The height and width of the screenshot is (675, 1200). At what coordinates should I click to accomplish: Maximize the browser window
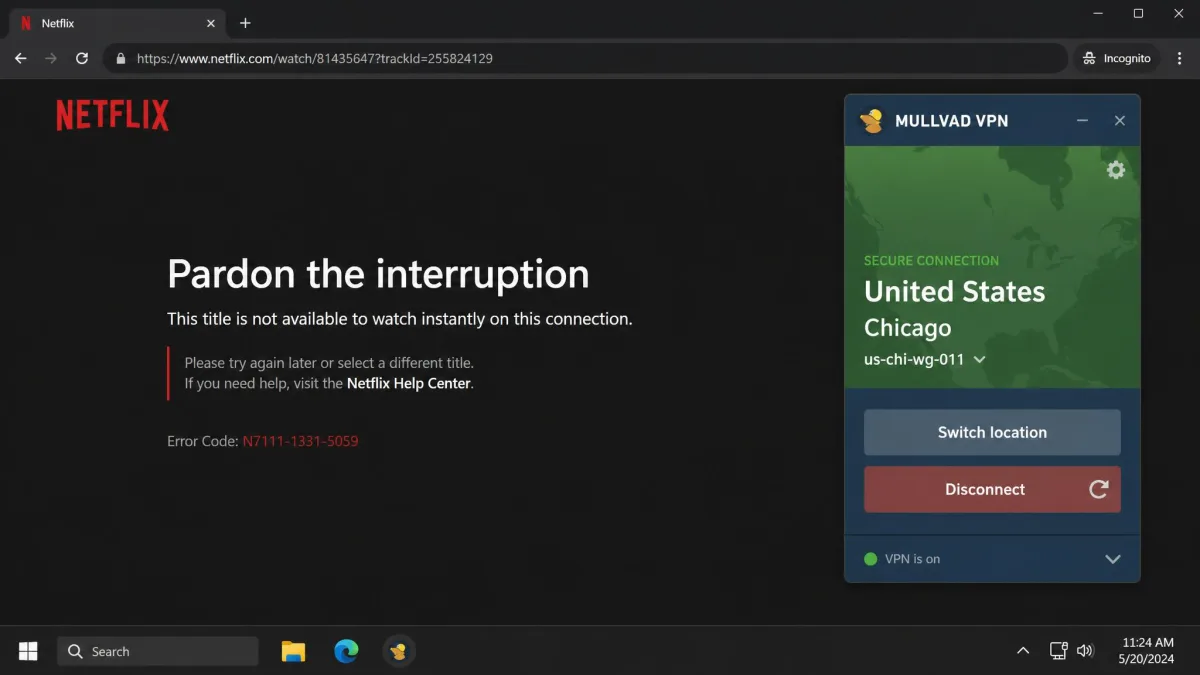(1138, 14)
